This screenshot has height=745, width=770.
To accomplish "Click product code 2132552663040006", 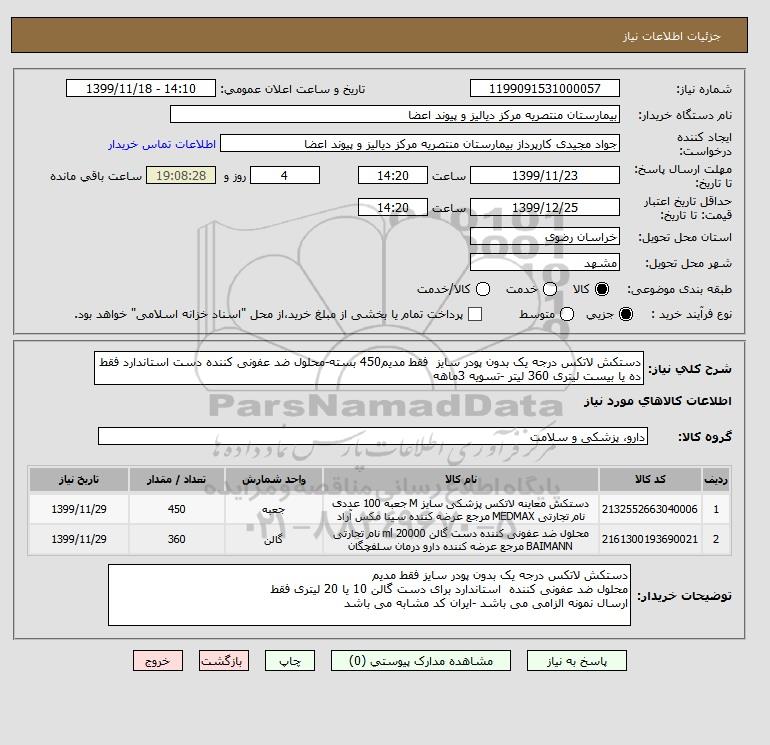I will pyautogui.click(x=650, y=509).
